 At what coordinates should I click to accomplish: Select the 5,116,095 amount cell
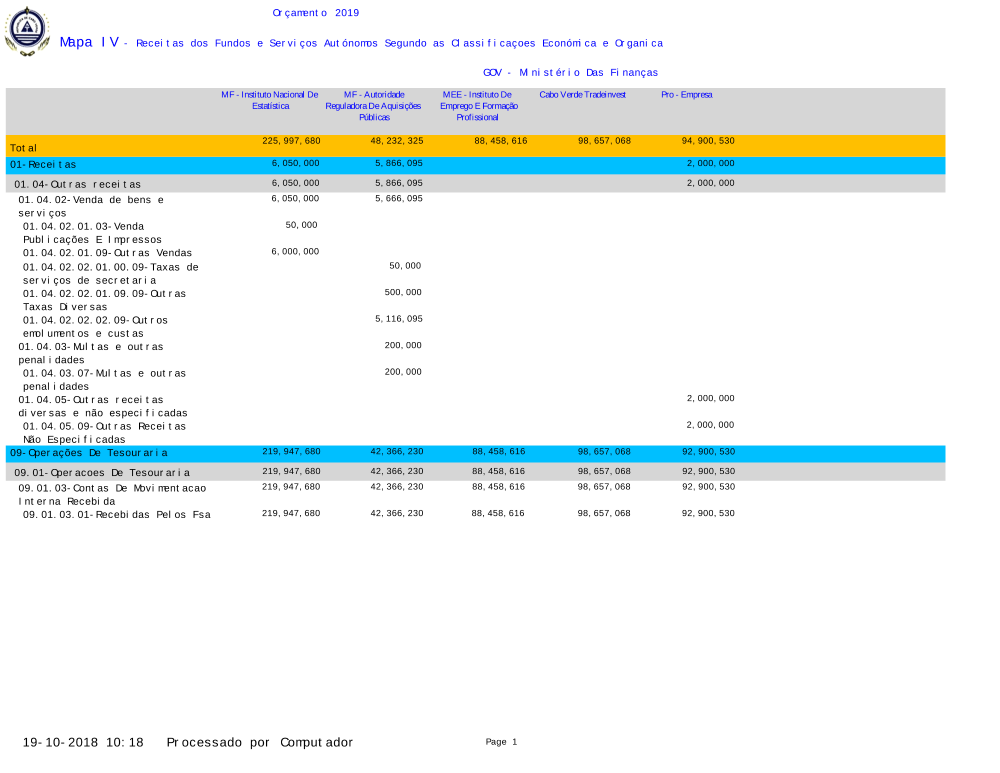[x=398, y=318]
